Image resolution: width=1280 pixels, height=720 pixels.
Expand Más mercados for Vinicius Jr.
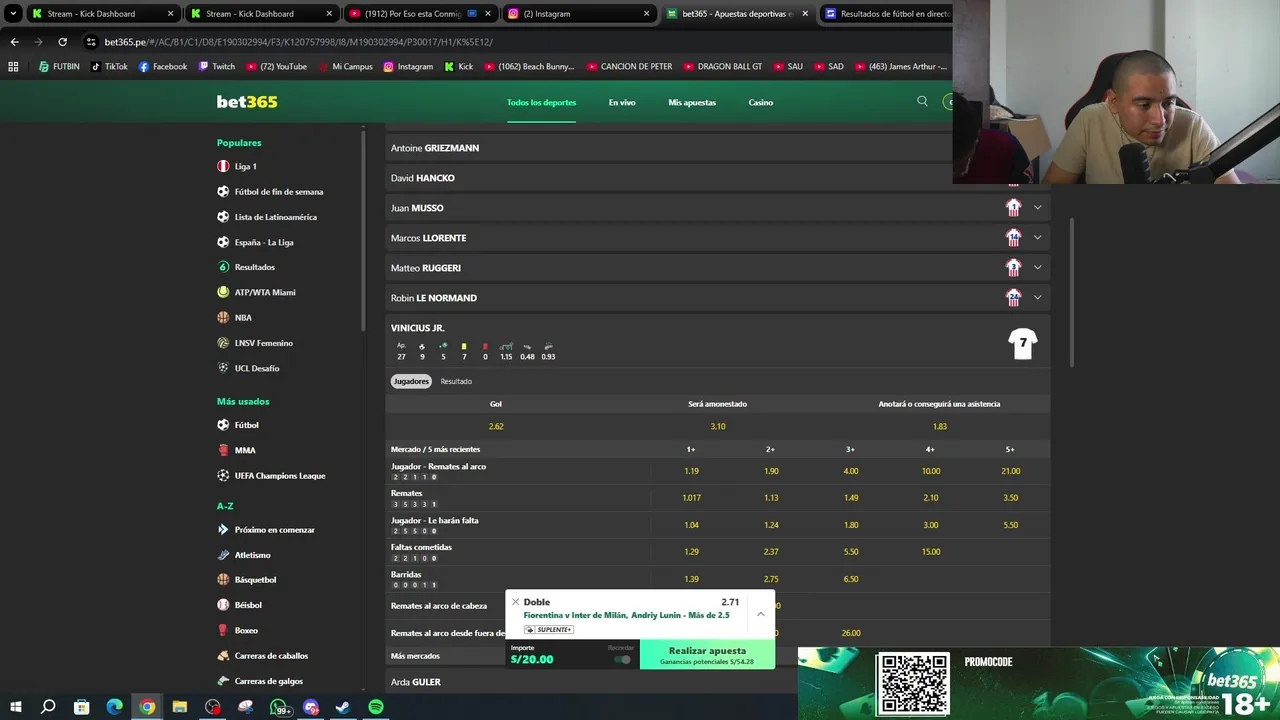pos(415,656)
